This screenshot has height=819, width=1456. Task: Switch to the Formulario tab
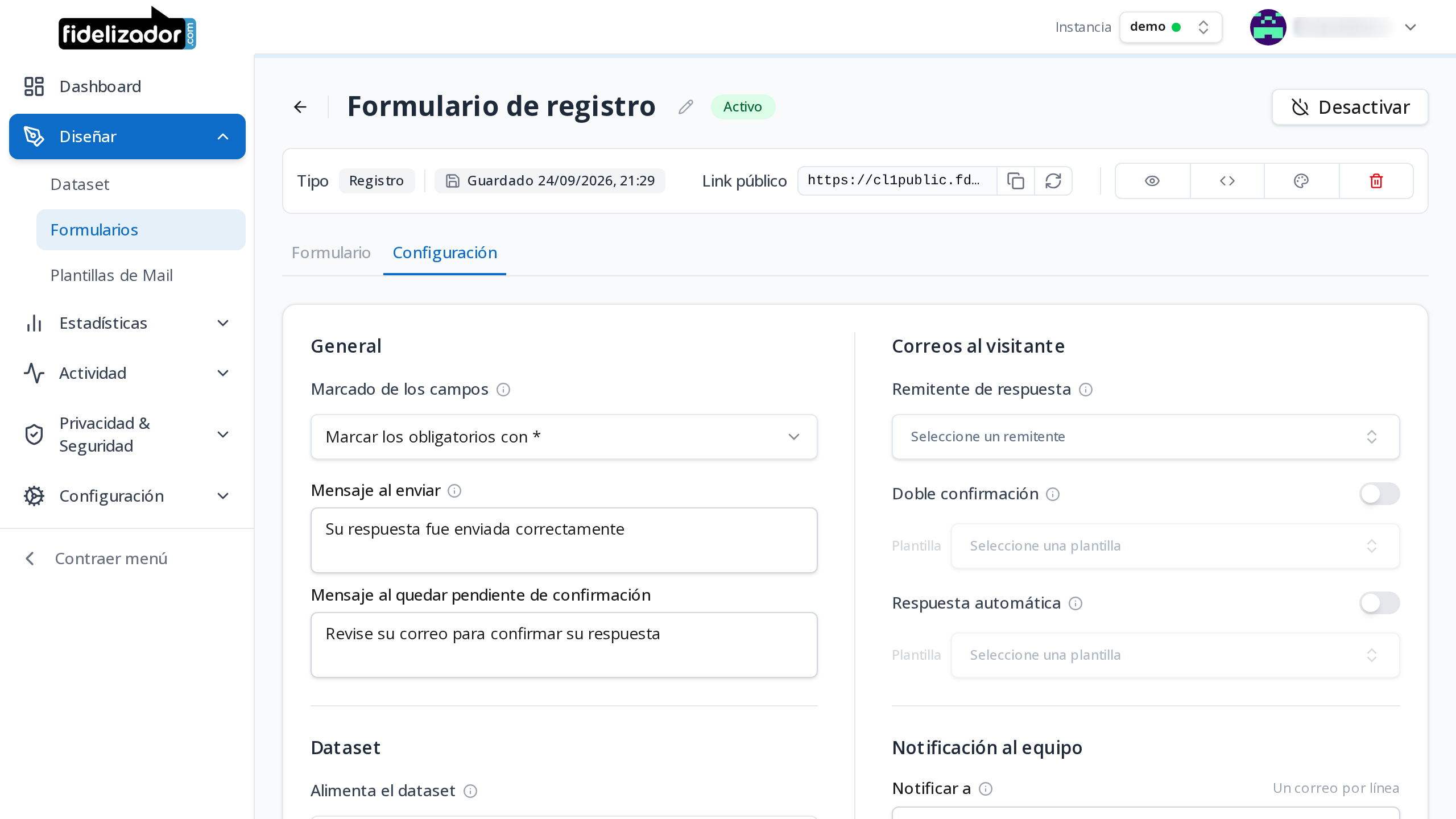(x=331, y=253)
